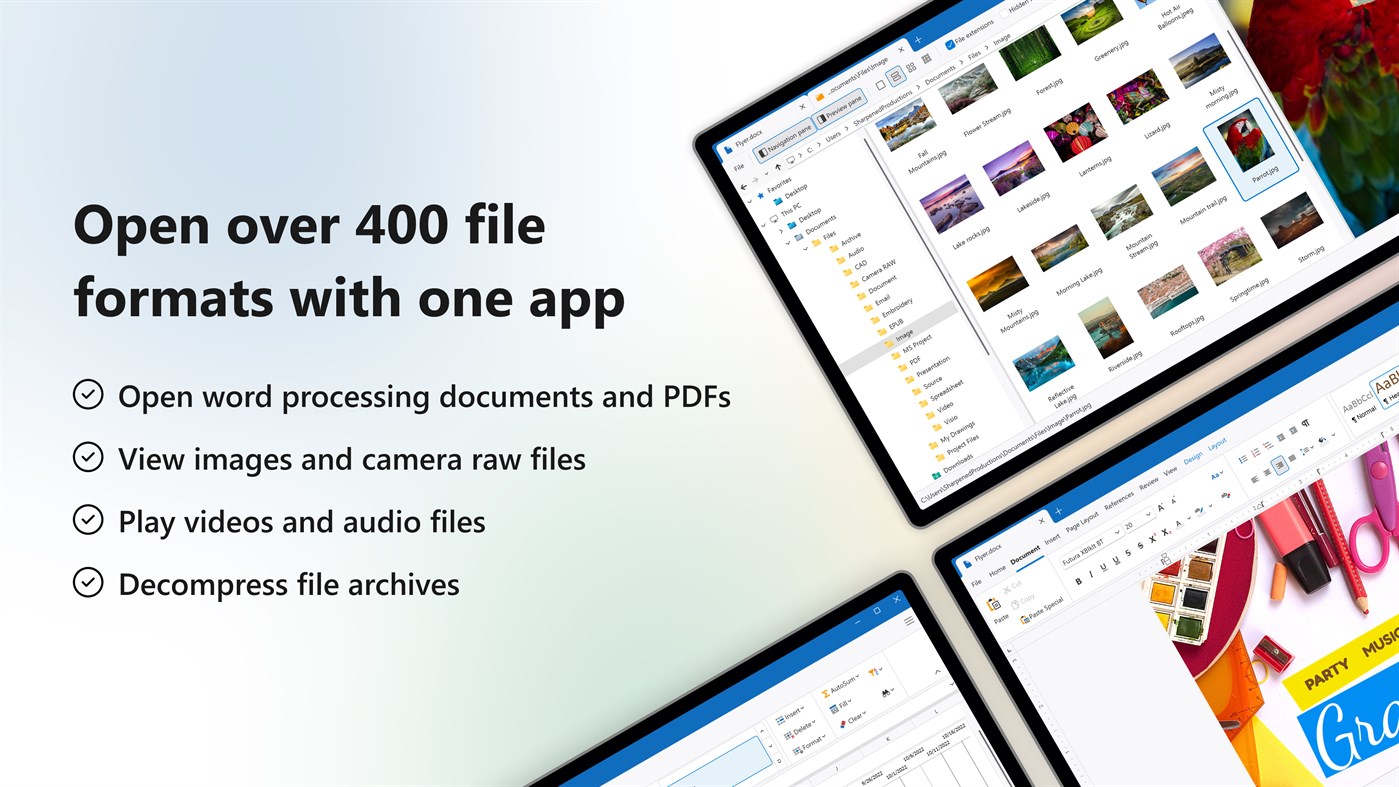Open the hamburger menu in spreadsheet window

tap(909, 621)
